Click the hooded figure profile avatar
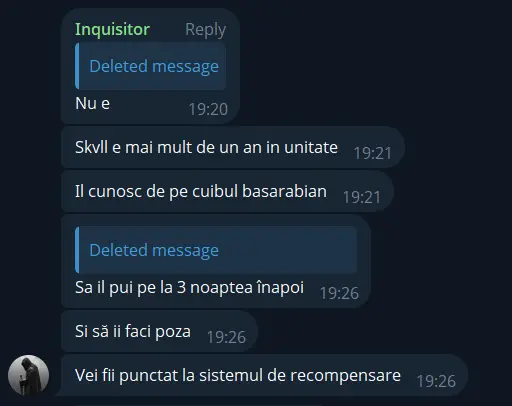512x406 pixels. tap(29, 375)
